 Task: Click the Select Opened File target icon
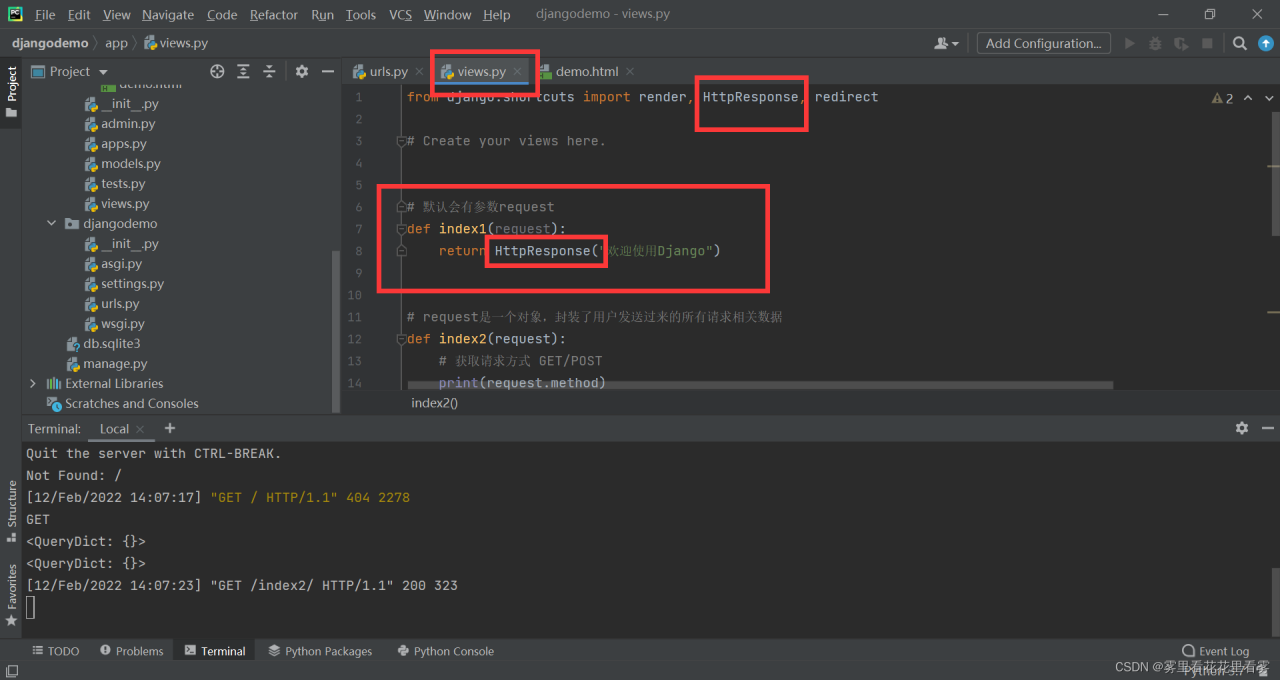click(x=217, y=72)
